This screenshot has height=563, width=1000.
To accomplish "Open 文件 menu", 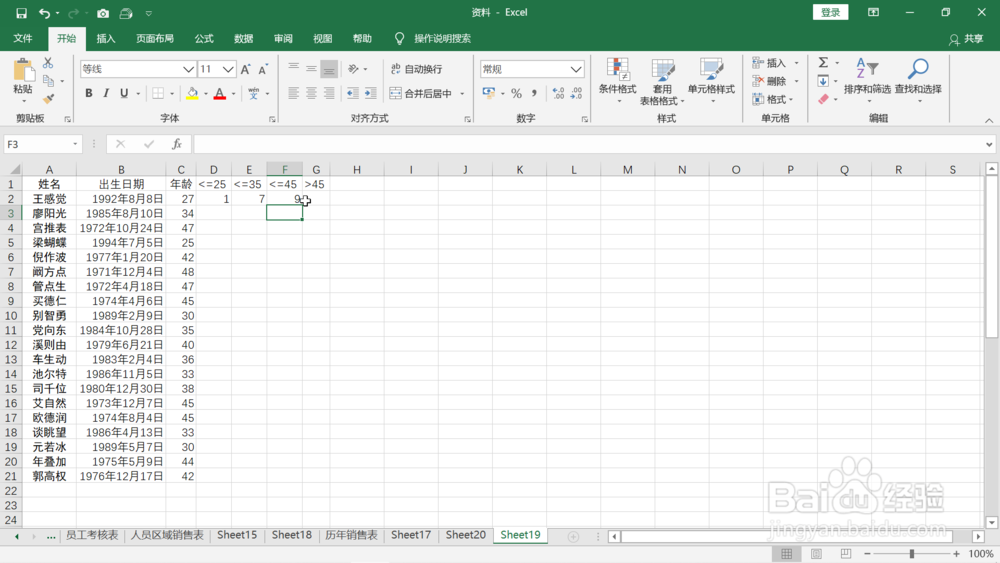I will coord(23,38).
